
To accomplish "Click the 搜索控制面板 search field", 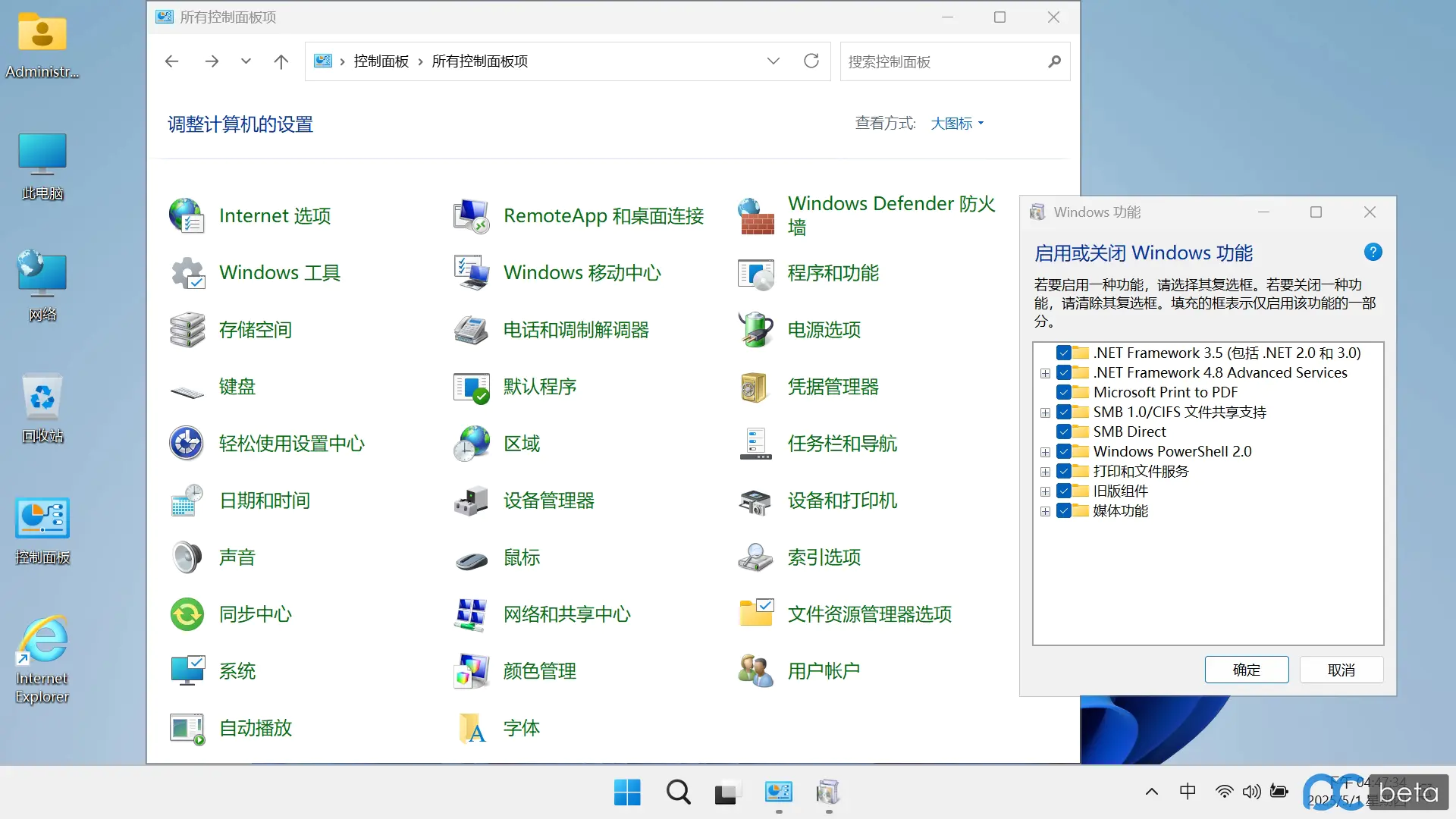I will pos(955,61).
